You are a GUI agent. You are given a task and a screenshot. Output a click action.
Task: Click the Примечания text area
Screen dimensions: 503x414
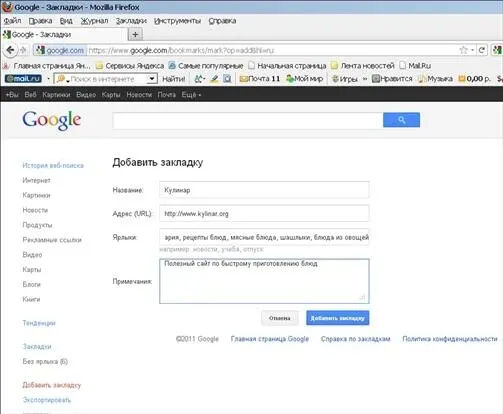(264, 281)
